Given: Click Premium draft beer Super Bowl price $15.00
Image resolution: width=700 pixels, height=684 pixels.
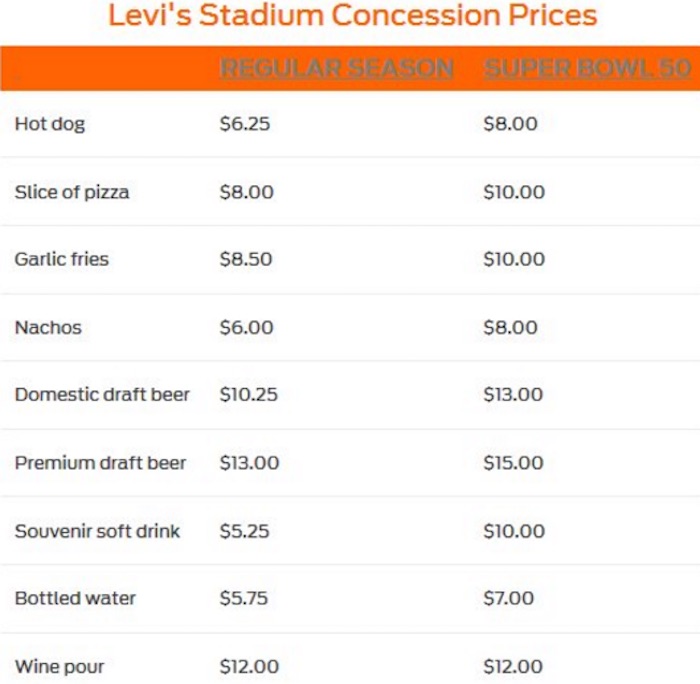Looking at the screenshot, I should [513, 463].
